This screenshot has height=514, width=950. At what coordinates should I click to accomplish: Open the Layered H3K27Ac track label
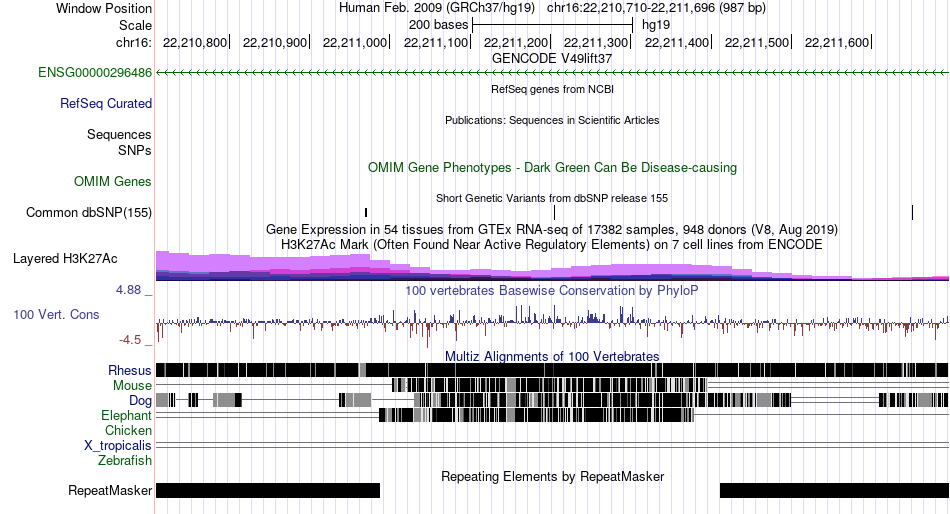point(65,259)
